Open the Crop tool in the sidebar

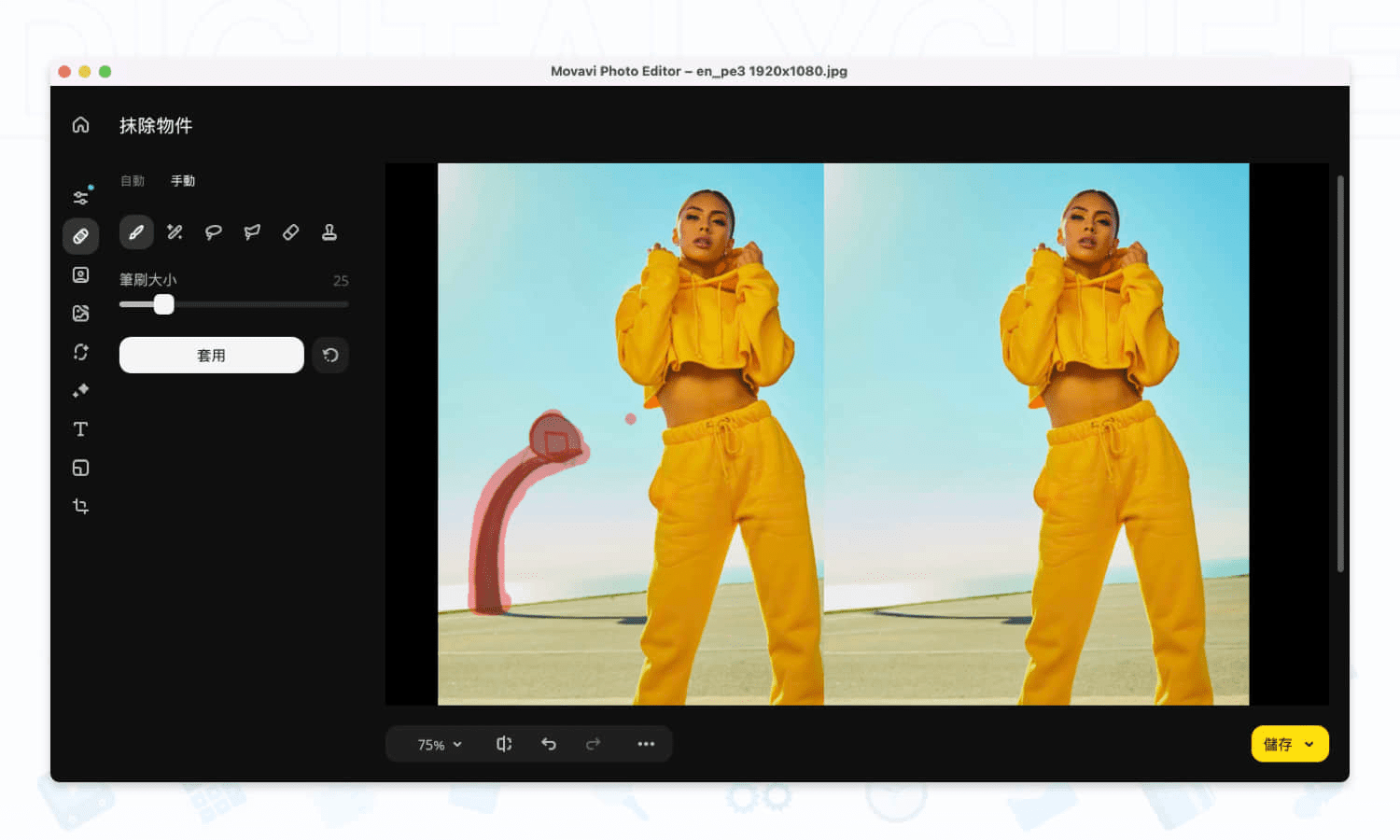pos(80,506)
